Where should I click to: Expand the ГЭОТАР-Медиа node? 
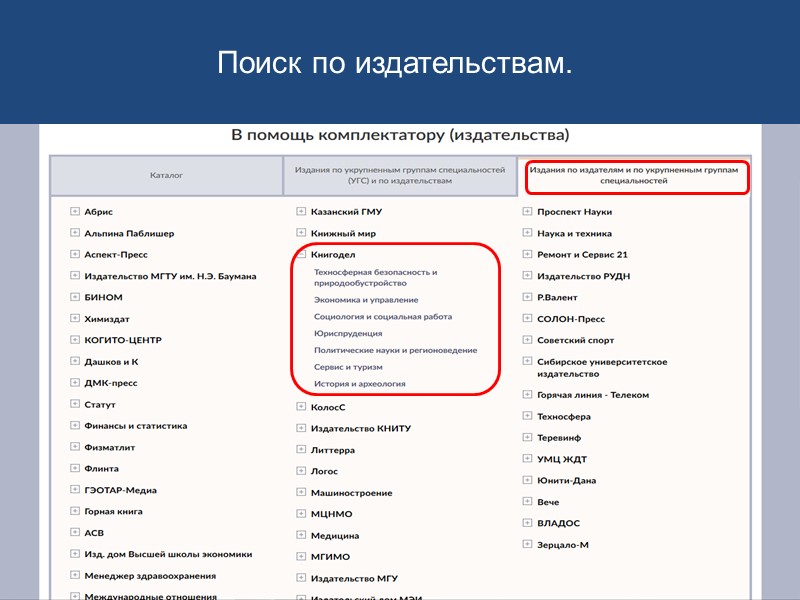(x=75, y=490)
